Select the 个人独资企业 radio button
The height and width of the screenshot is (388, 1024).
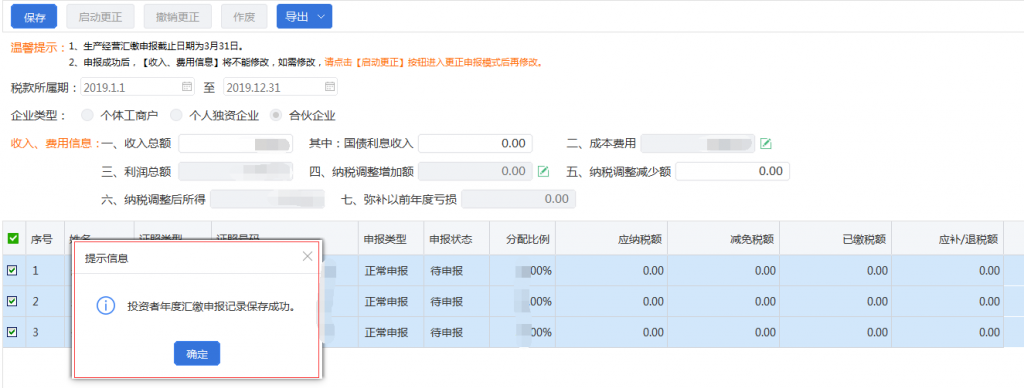tap(176, 116)
